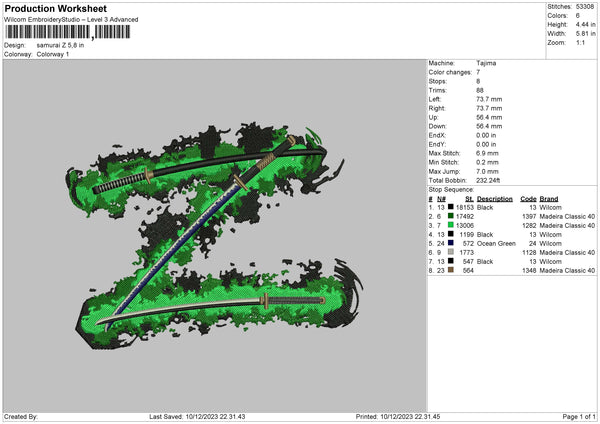Select the stitch count 564 in row 8
The height and width of the screenshot is (424, 600).
click(468, 271)
